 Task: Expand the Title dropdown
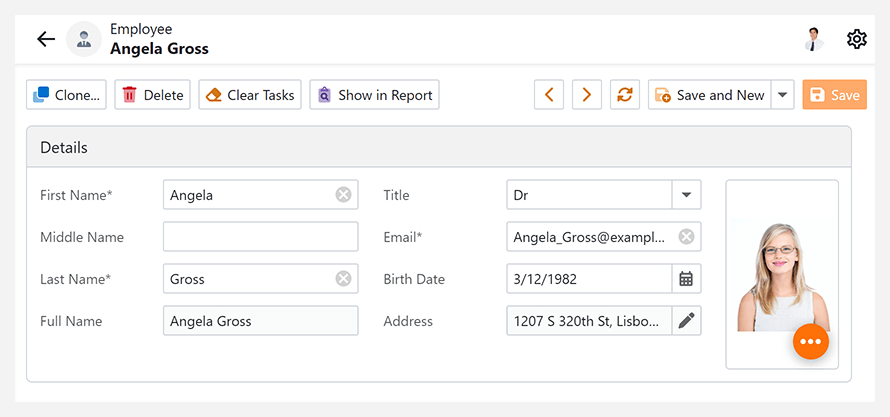686,195
